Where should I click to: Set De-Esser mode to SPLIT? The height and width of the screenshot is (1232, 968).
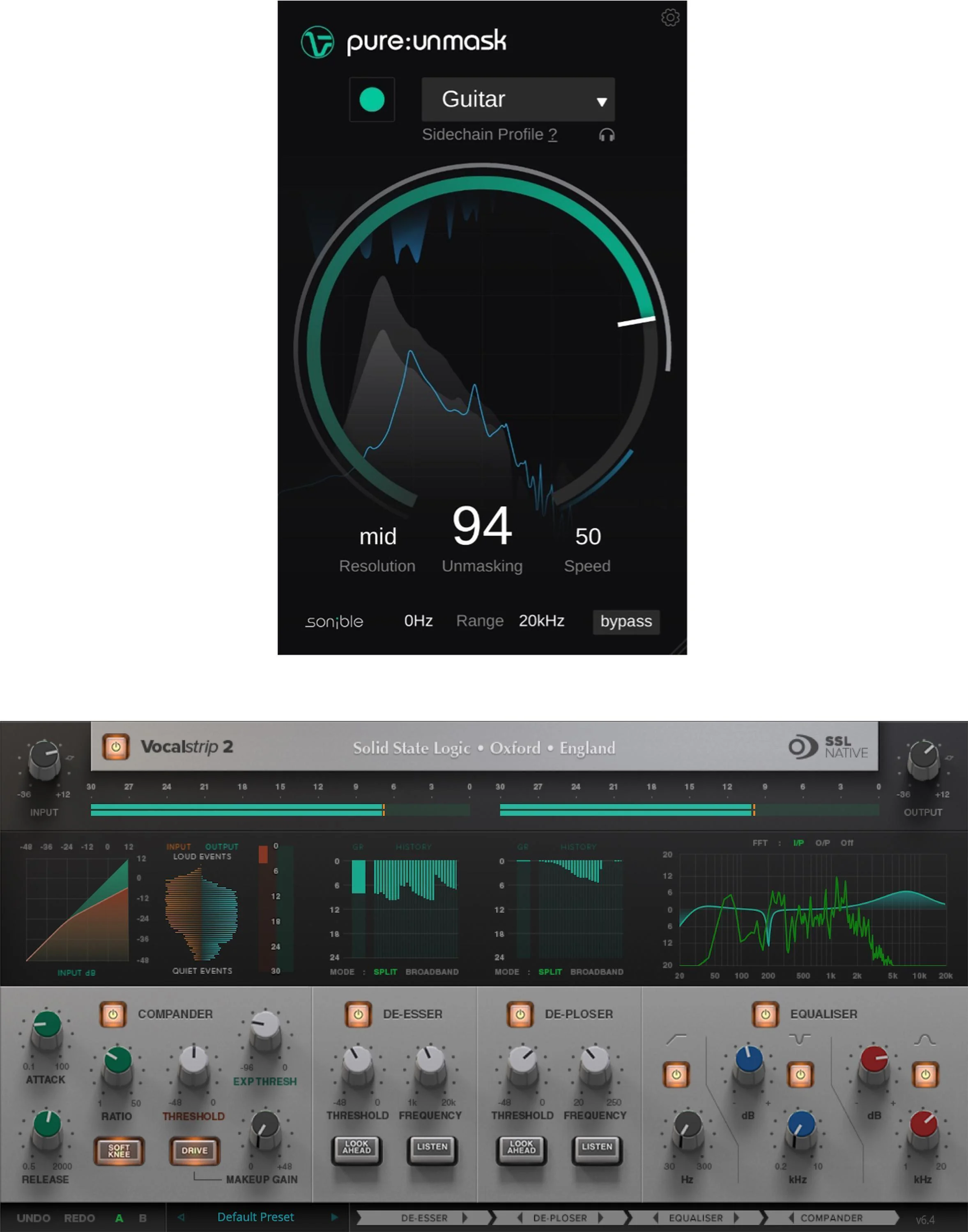click(x=385, y=972)
